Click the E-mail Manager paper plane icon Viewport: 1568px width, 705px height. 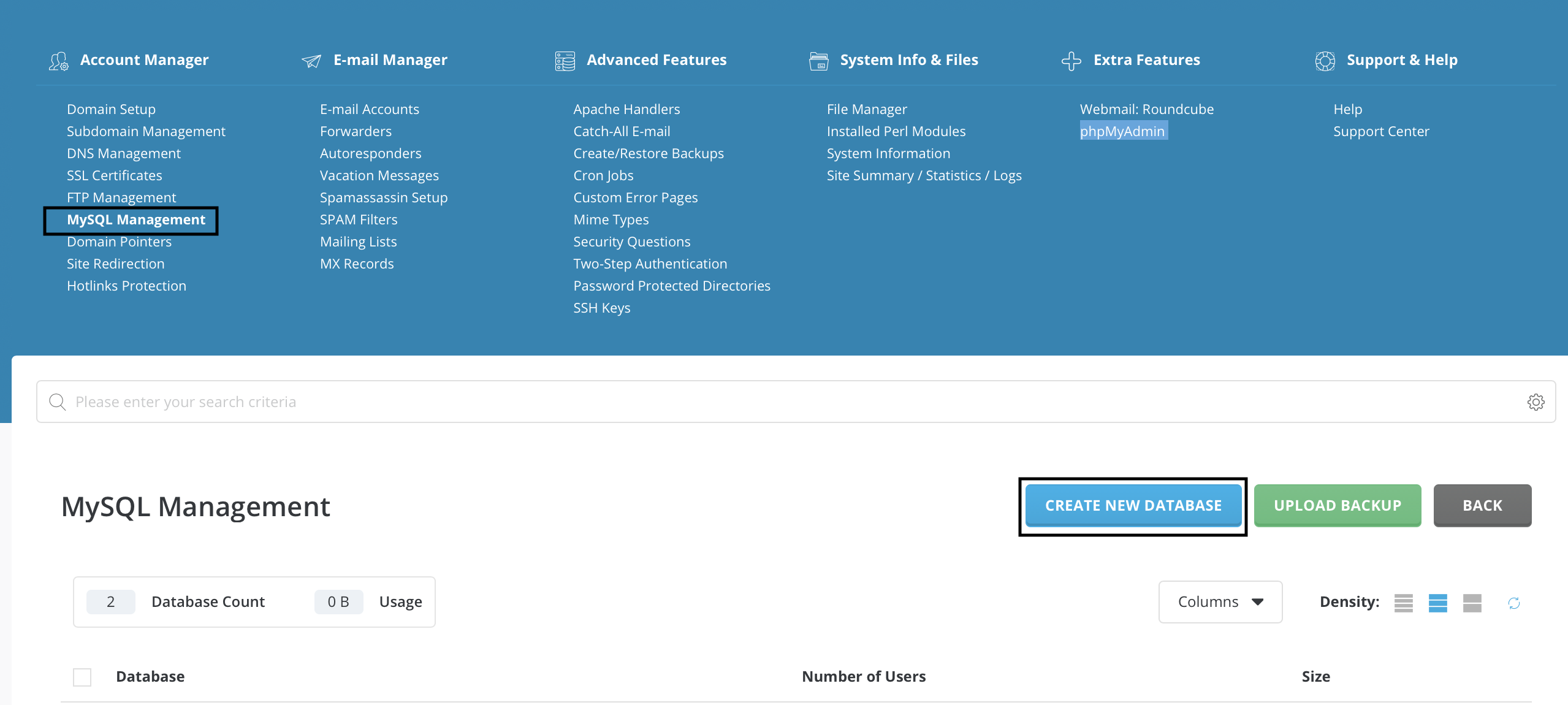tap(311, 61)
